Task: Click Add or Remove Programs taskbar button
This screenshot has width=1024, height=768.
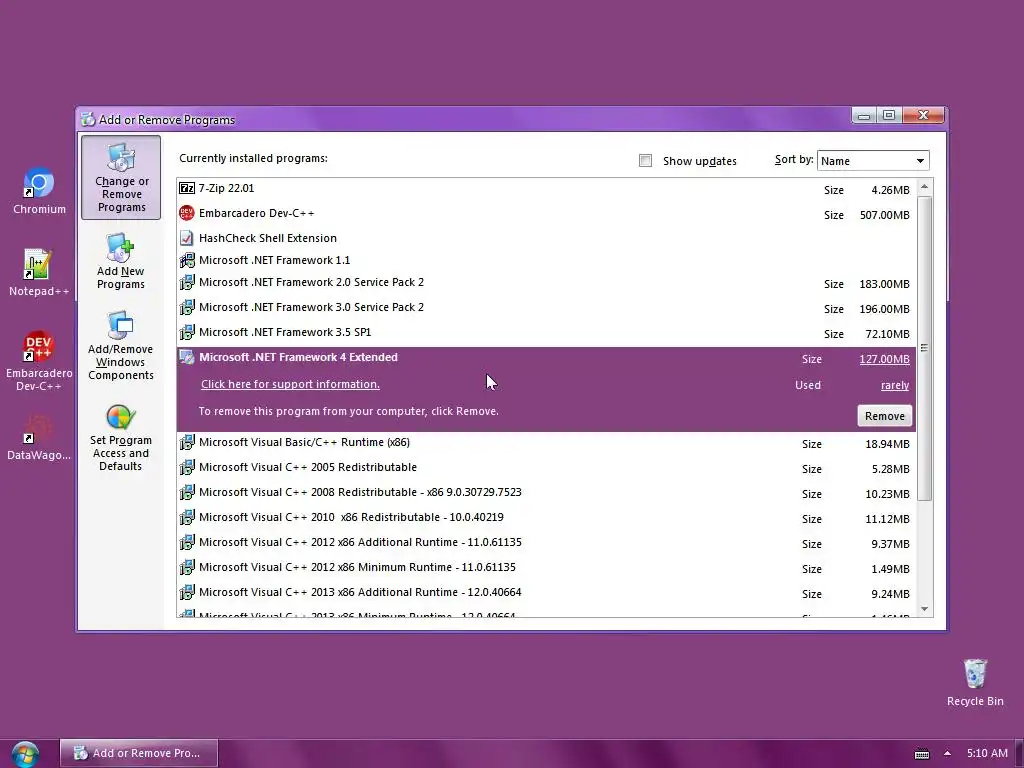Action: [138, 753]
